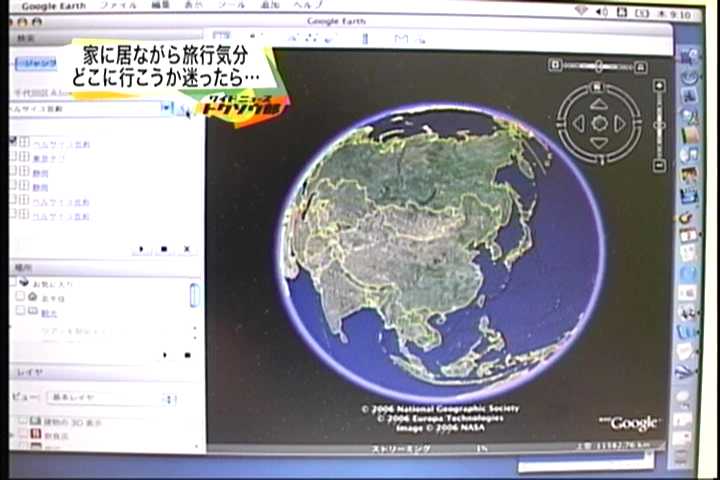This screenshot has width=720, height=480.
Task: Open the Google Earth application menu
Action: tap(54, 6)
